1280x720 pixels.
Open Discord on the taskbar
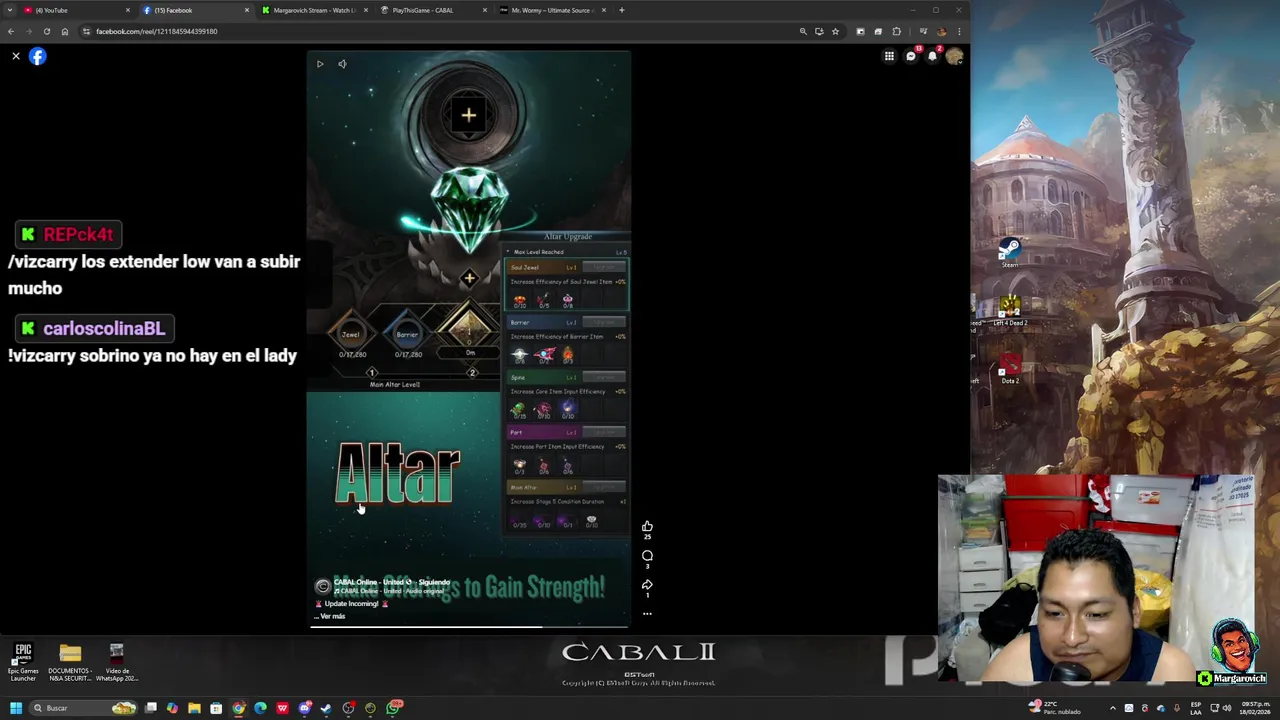click(x=304, y=708)
